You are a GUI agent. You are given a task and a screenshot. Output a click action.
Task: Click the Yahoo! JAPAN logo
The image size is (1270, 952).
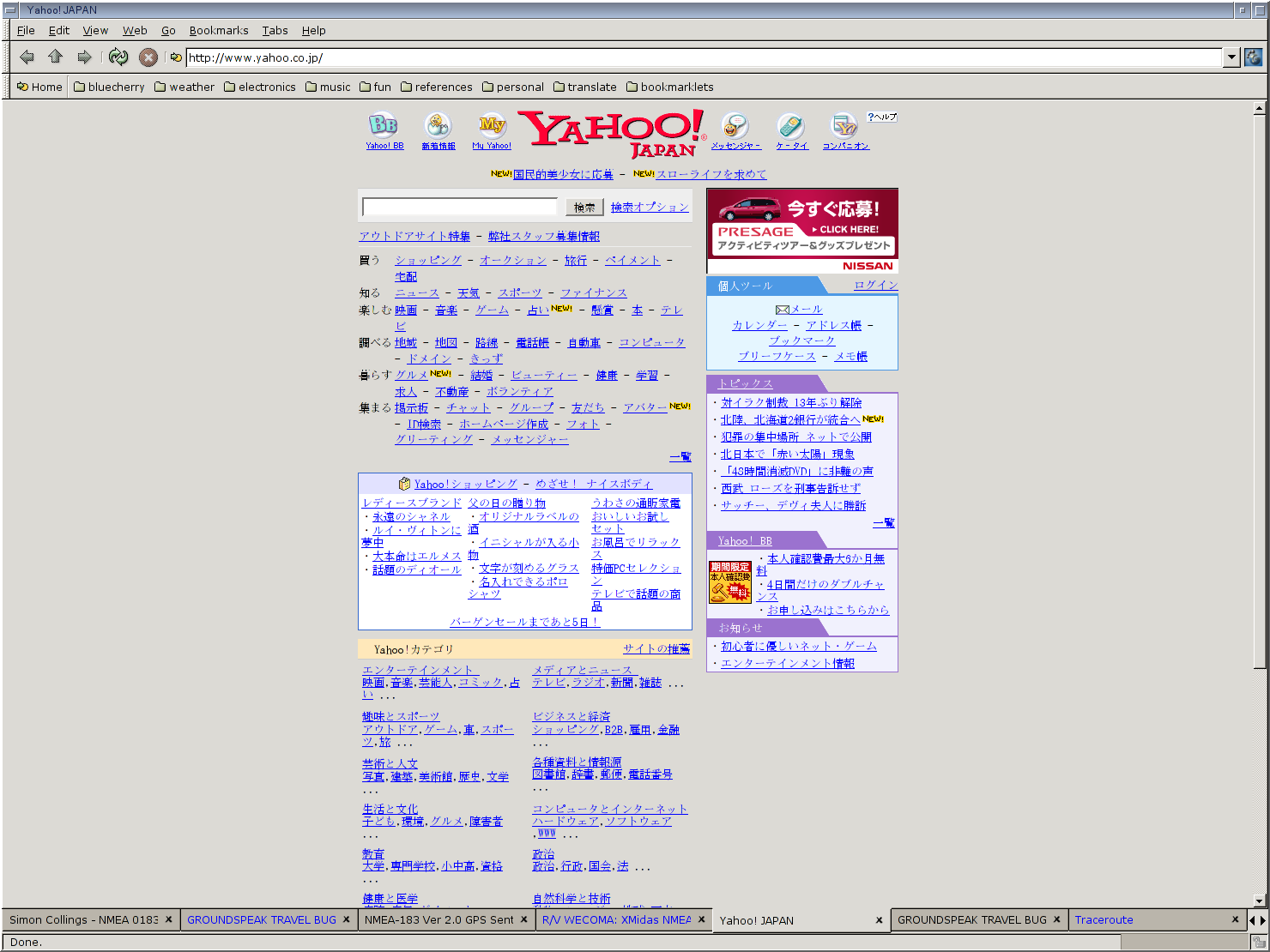(x=612, y=134)
